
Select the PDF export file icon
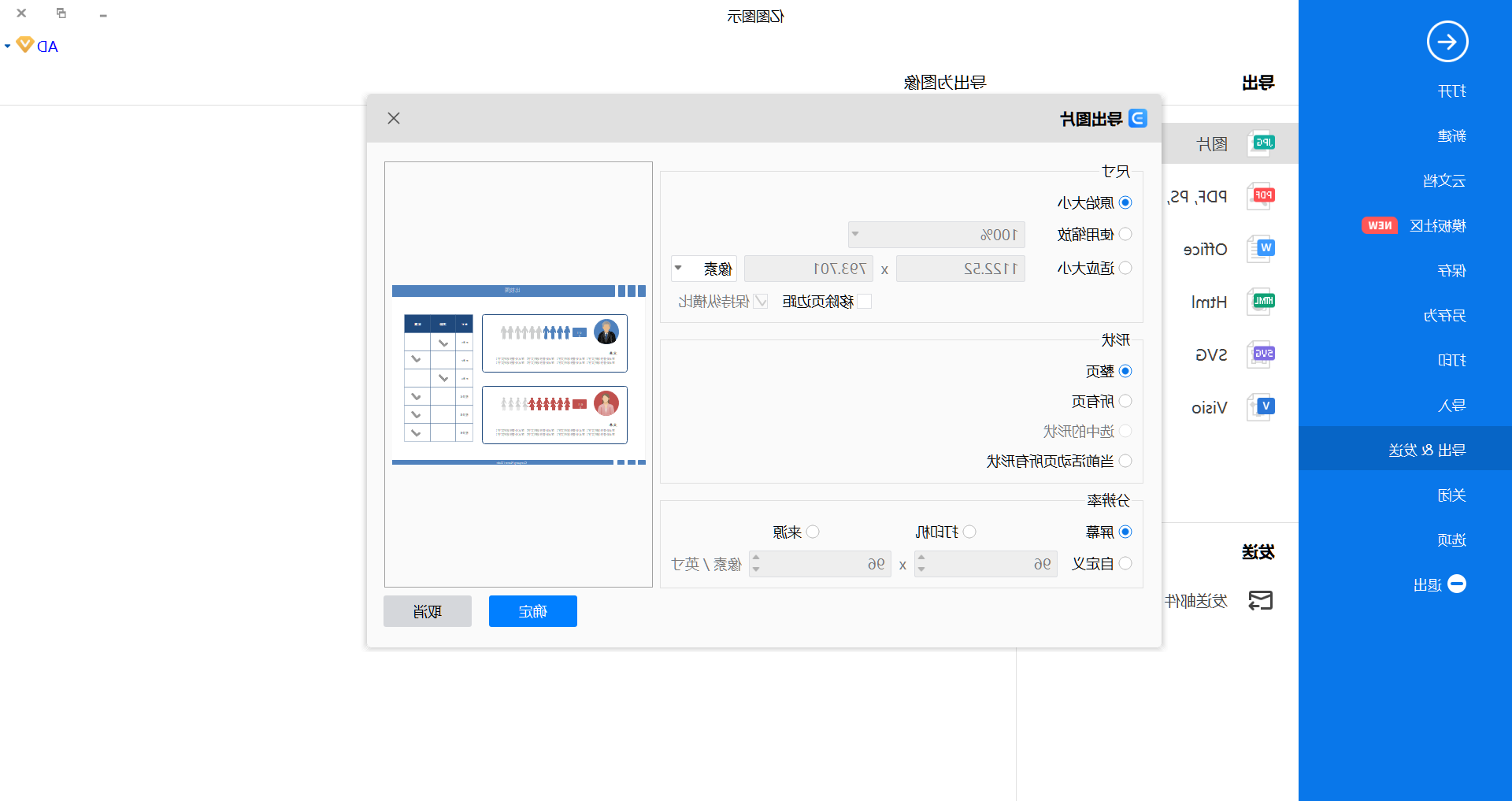pos(1262,195)
